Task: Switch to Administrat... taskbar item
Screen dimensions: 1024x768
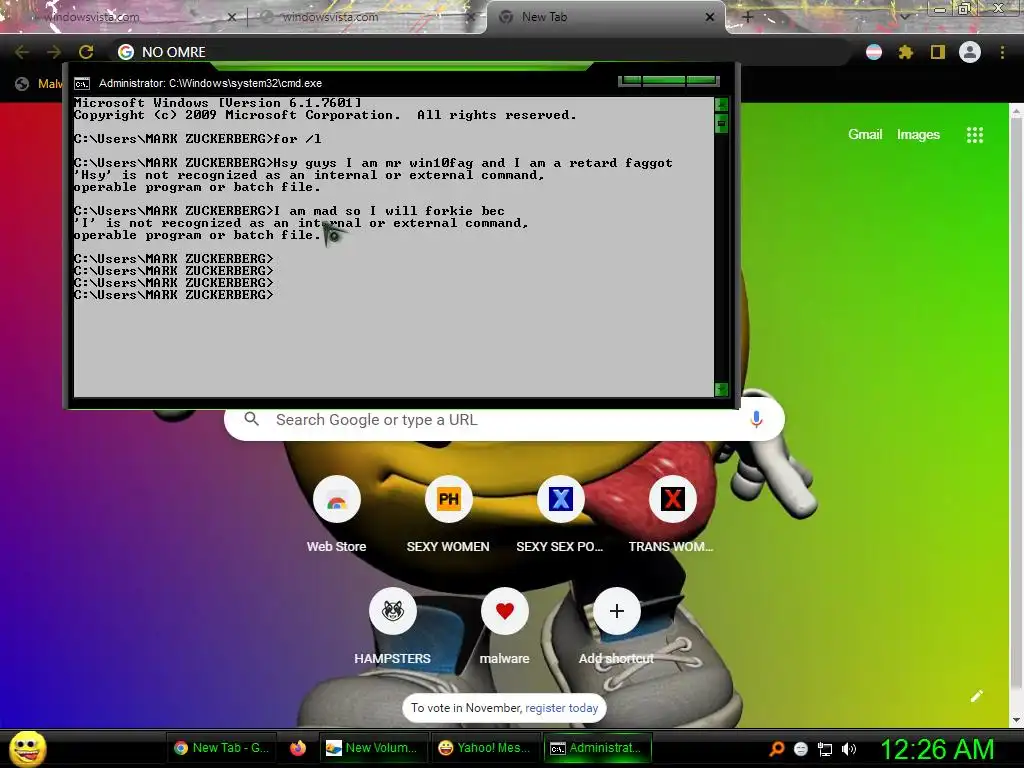Action: click(598, 748)
